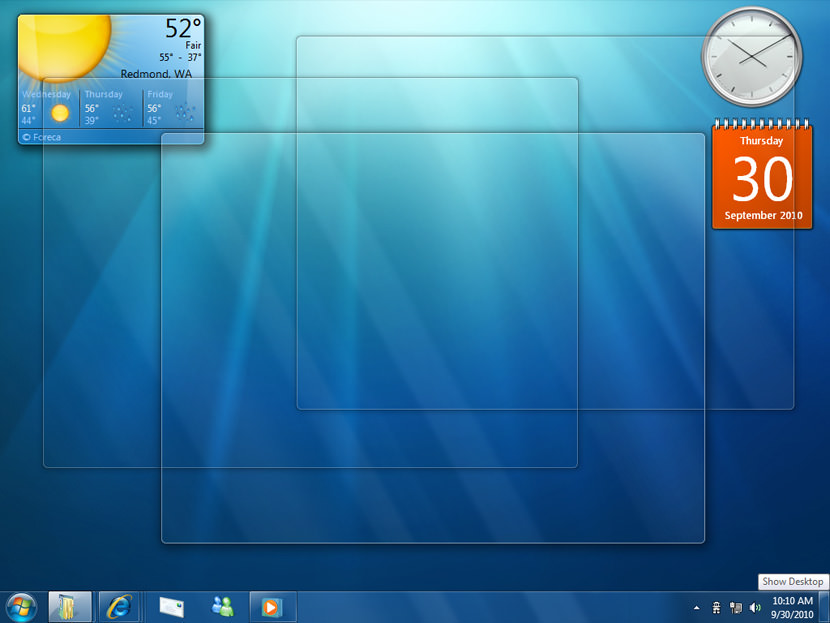Viewport: 830px width, 623px height.
Task: Expand the hidden system tray icons
Action: point(697,607)
